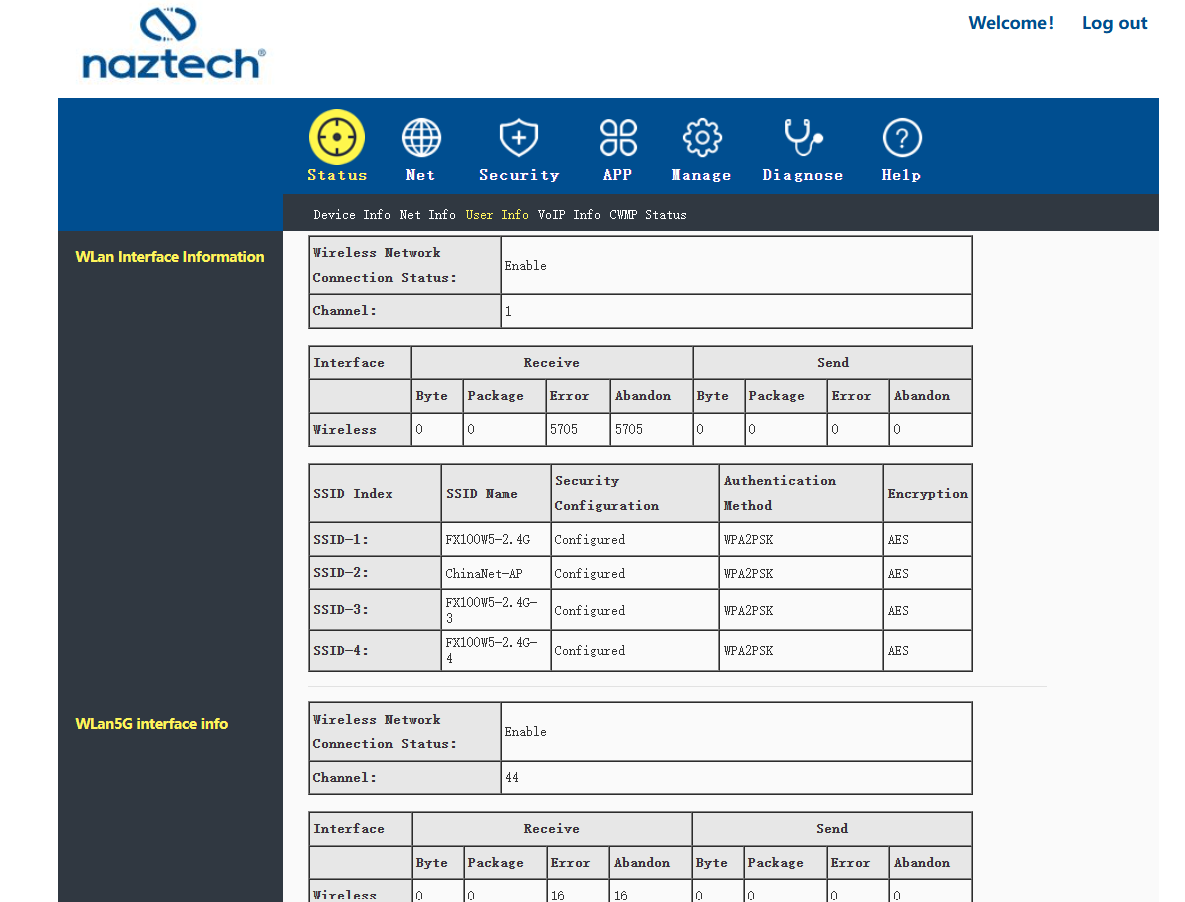Viewport: 1185px width, 902px height.
Task: Click the SSID-1 name cell FX100W5-2.4G
Action: tap(496, 539)
